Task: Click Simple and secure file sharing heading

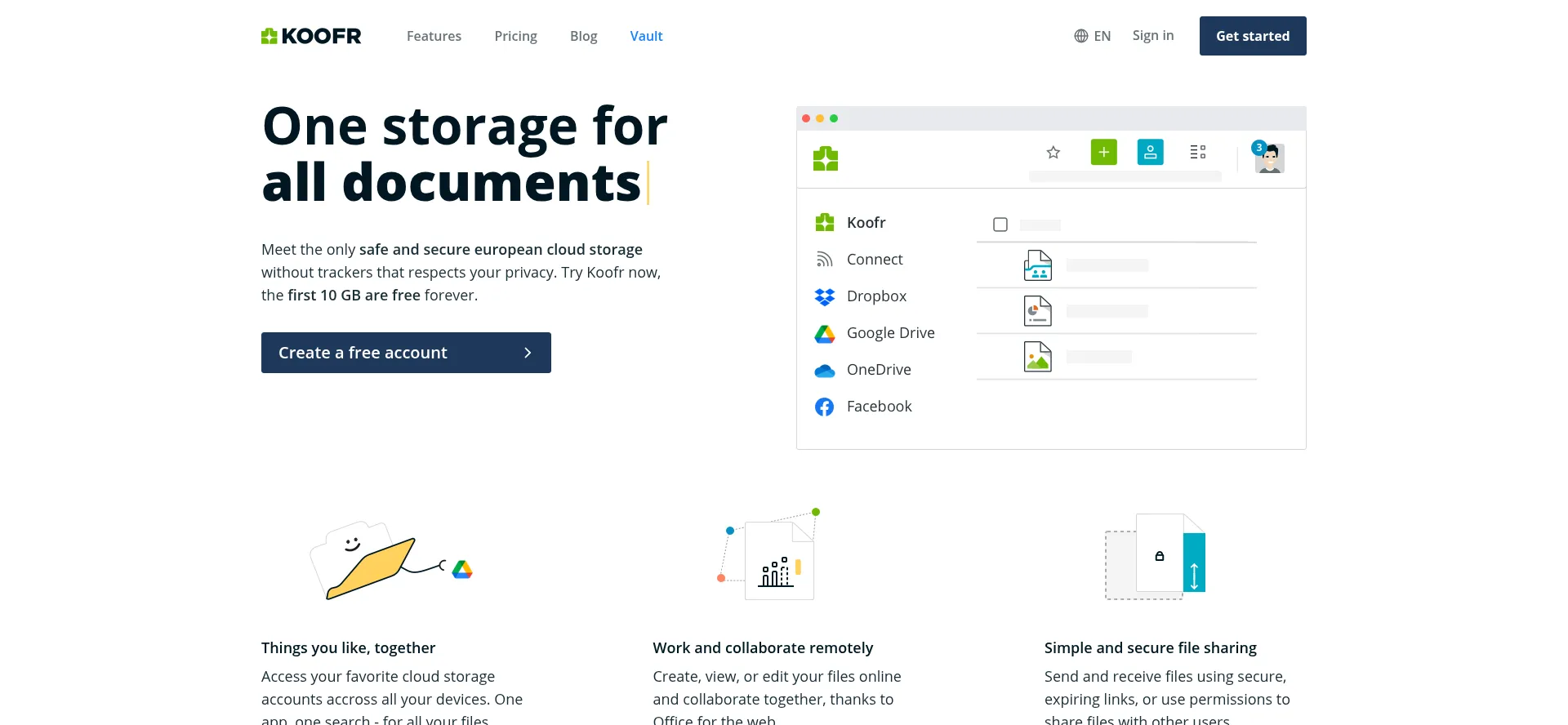Action: [x=1150, y=648]
